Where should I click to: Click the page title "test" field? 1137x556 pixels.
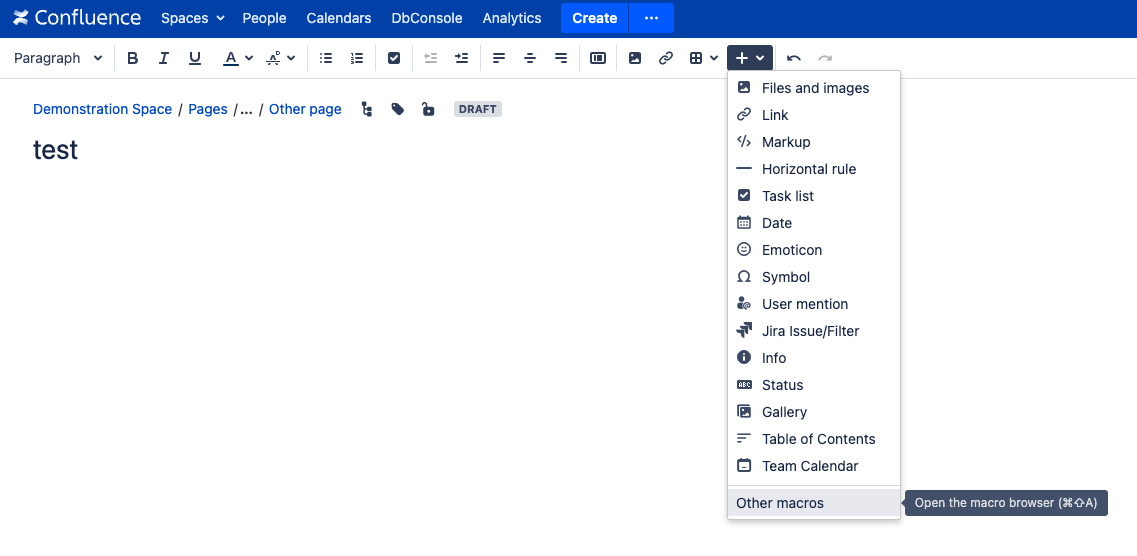pyautogui.click(x=56, y=150)
